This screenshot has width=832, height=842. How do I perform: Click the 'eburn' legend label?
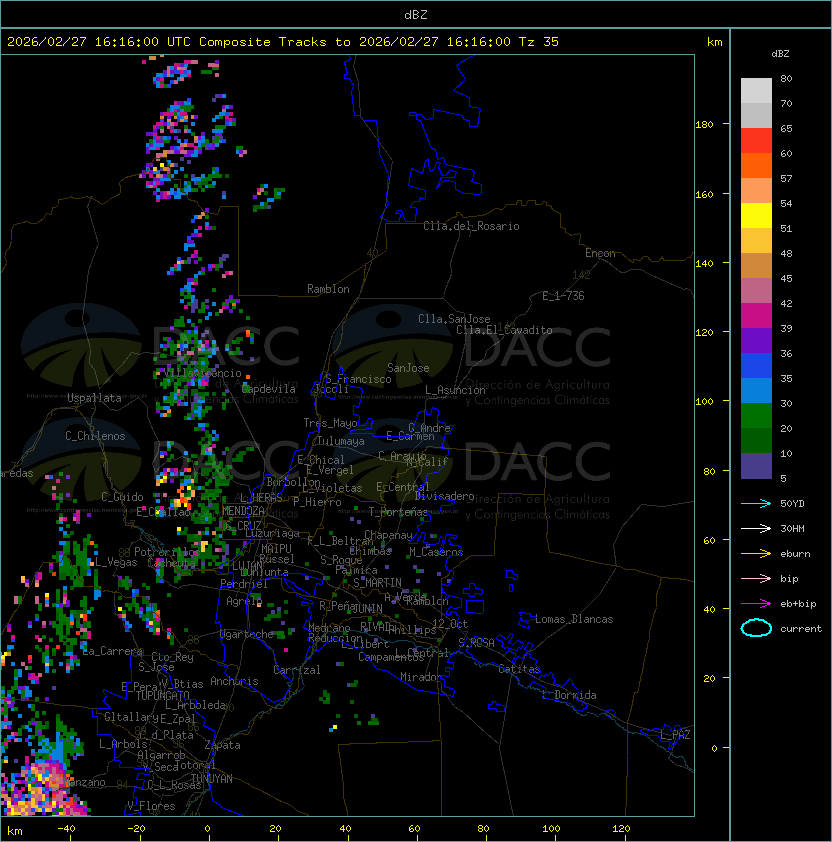pos(795,554)
